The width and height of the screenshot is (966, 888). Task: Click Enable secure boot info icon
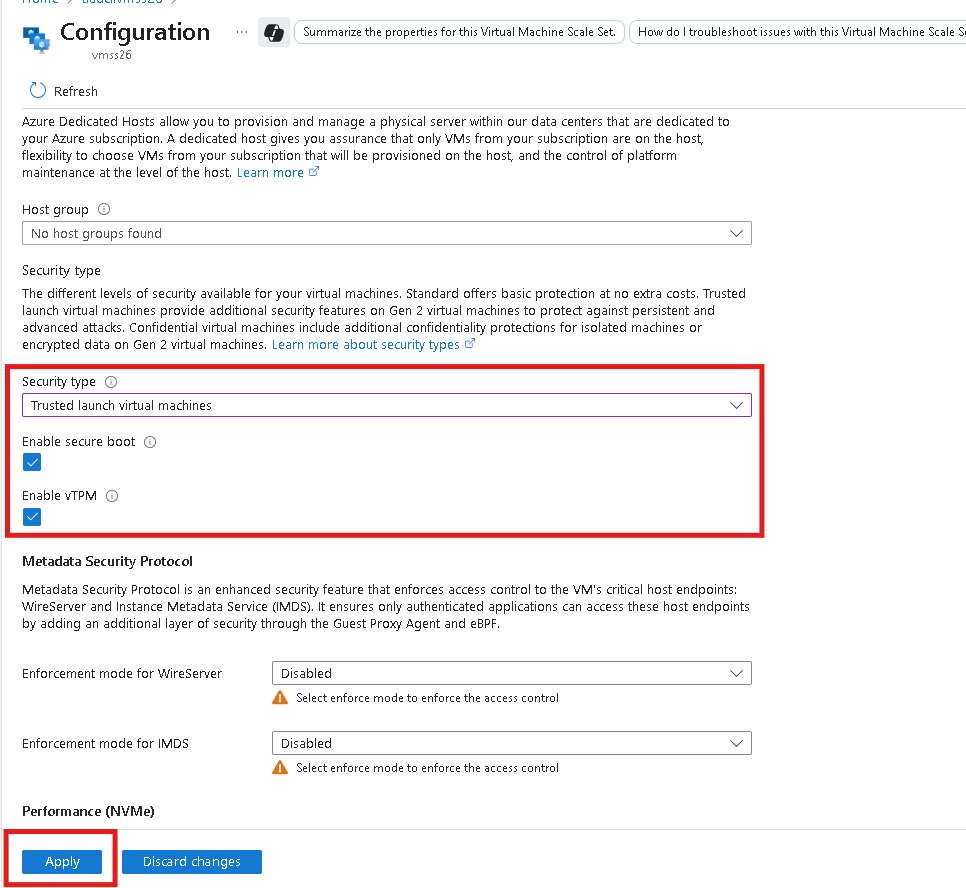pos(150,442)
